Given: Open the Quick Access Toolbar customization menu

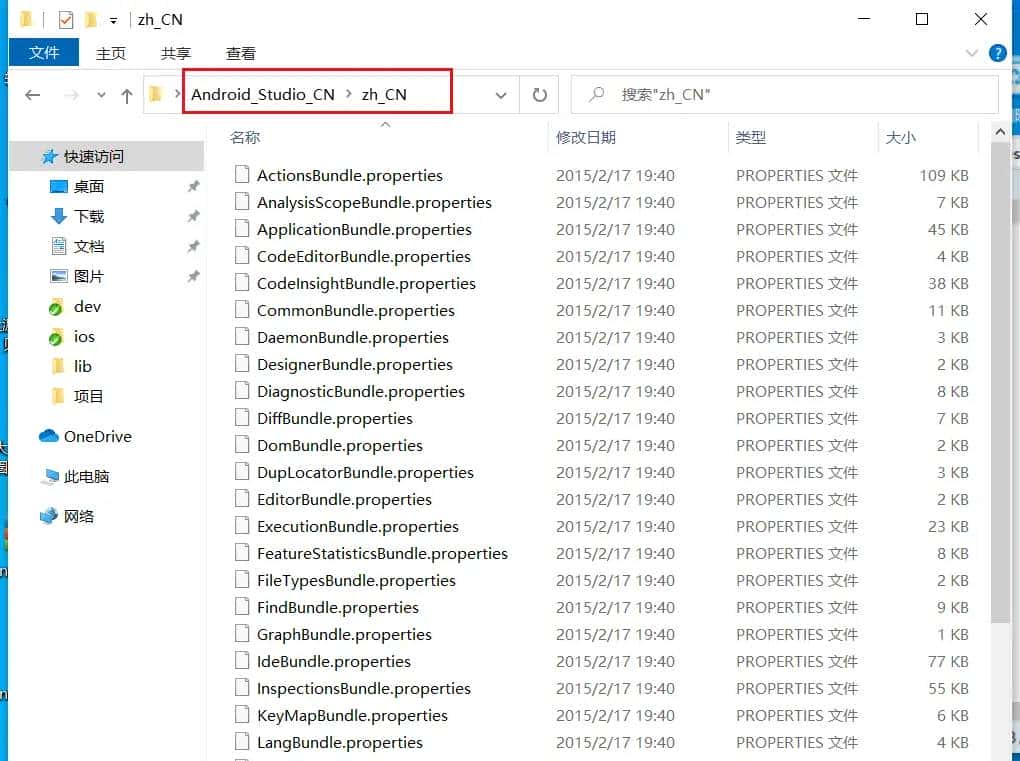Looking at the screenshot, I should point(113,18).
